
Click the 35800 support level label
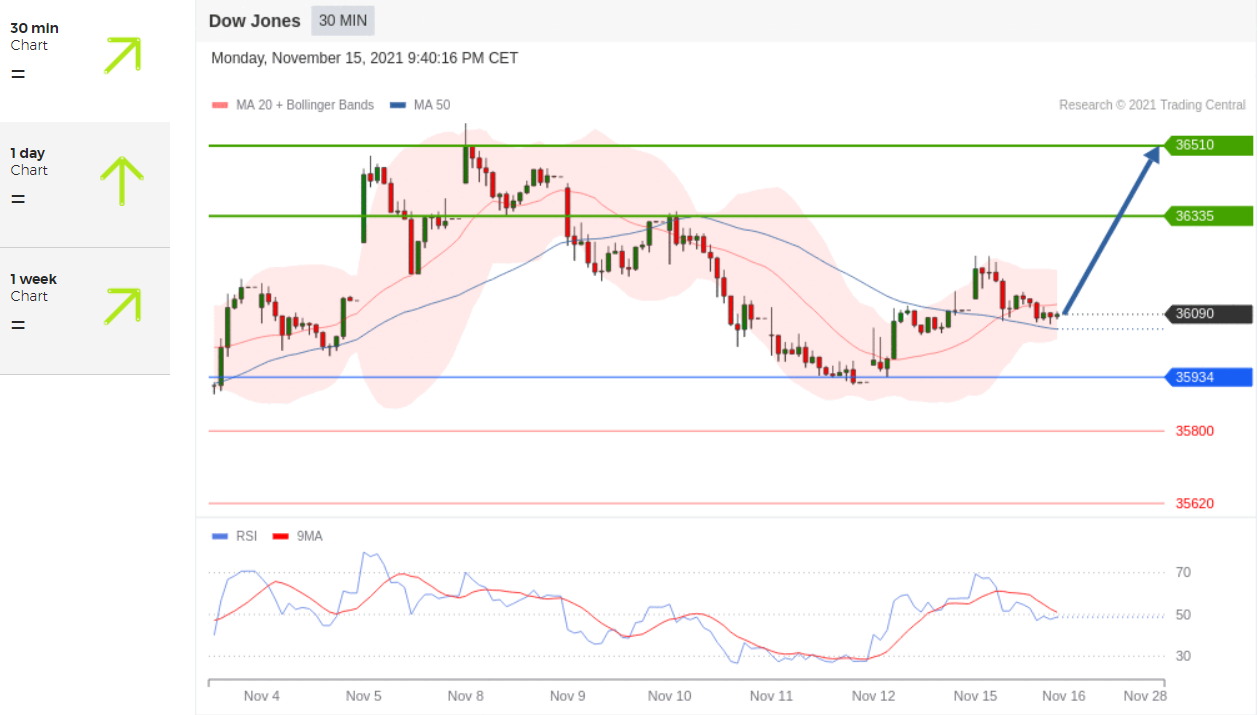tap(1195, 431)
